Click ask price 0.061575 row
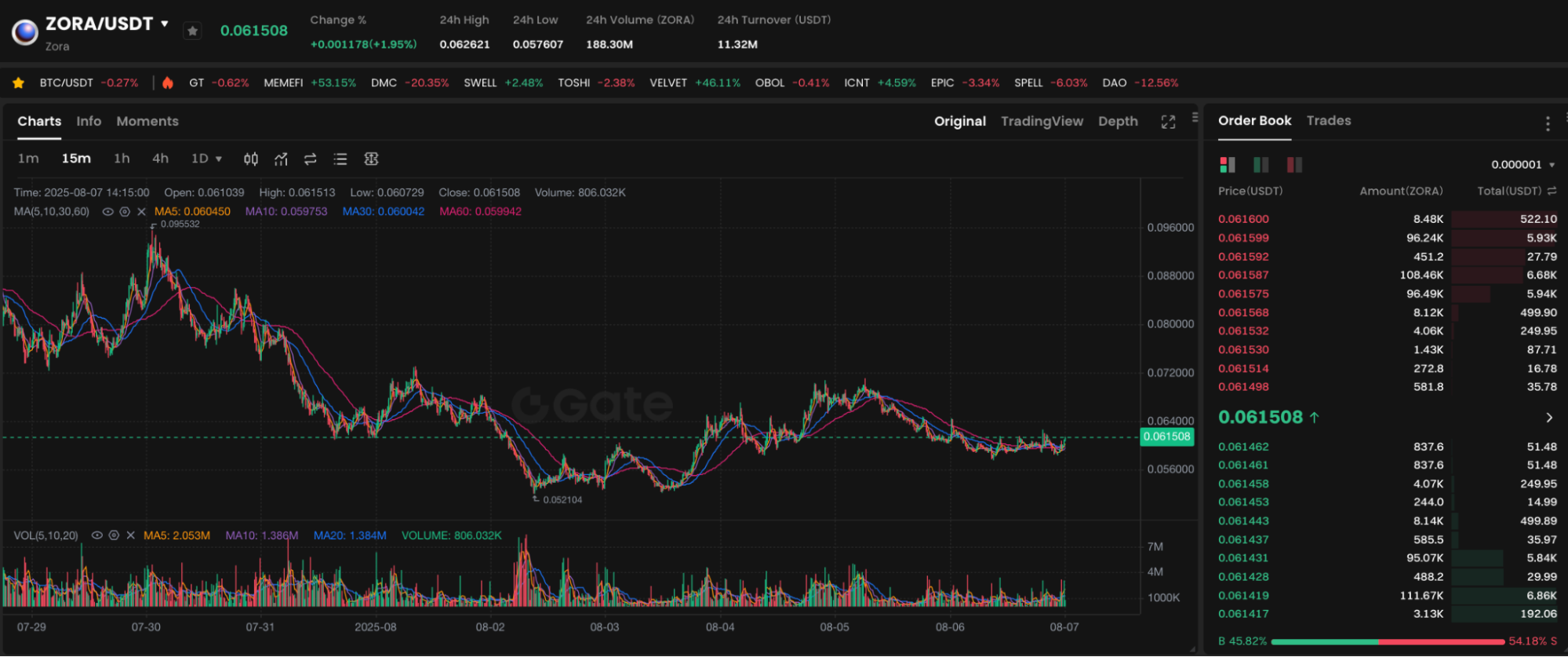Screen dimensions: 1568x657 tap(1387, 294)
